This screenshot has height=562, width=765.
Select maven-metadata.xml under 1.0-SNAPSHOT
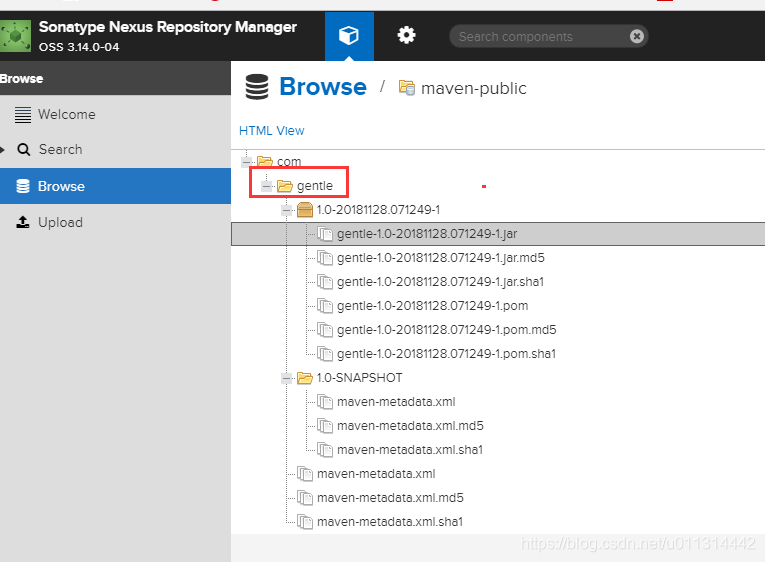(x=396, y=402)
